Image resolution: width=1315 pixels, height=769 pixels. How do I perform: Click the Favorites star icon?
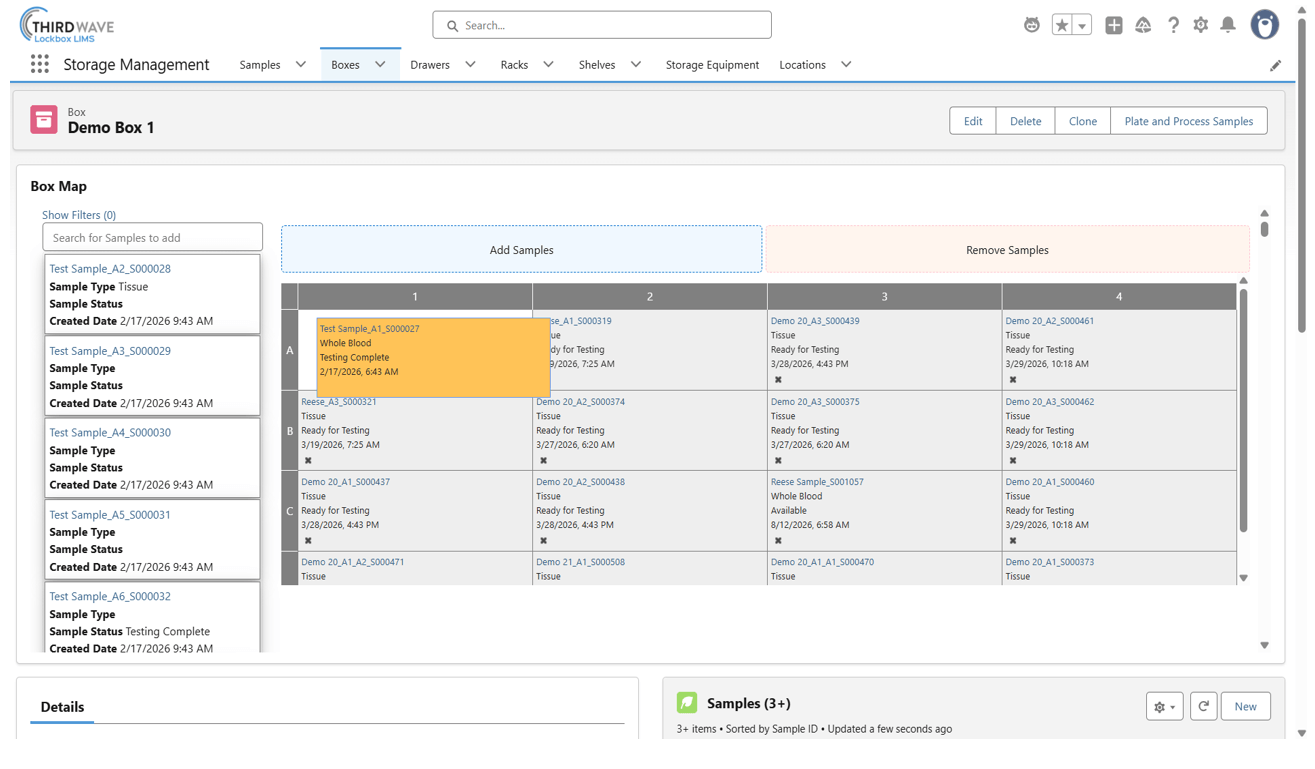coord(1062,25)
